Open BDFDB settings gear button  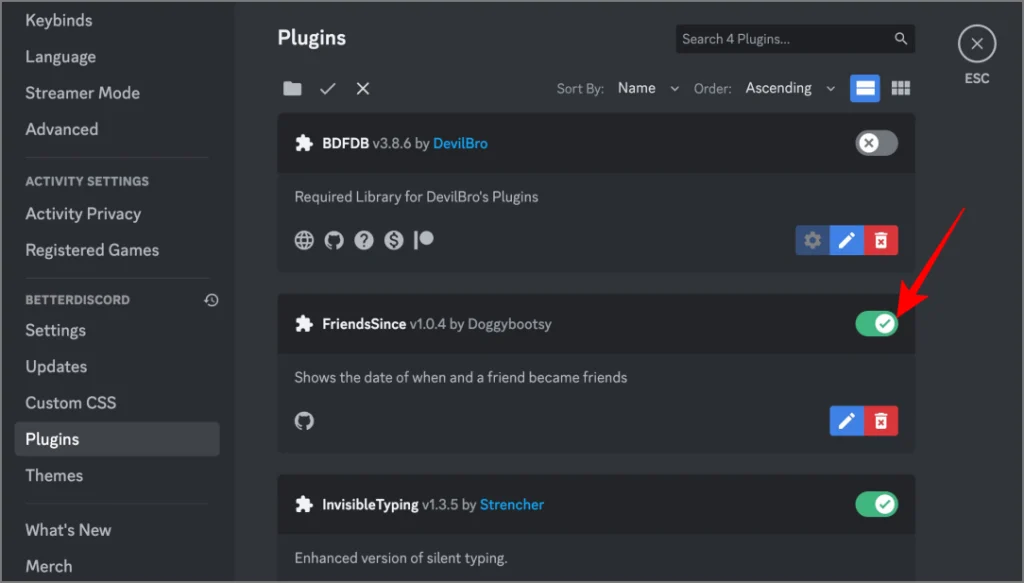coord(812,240)
